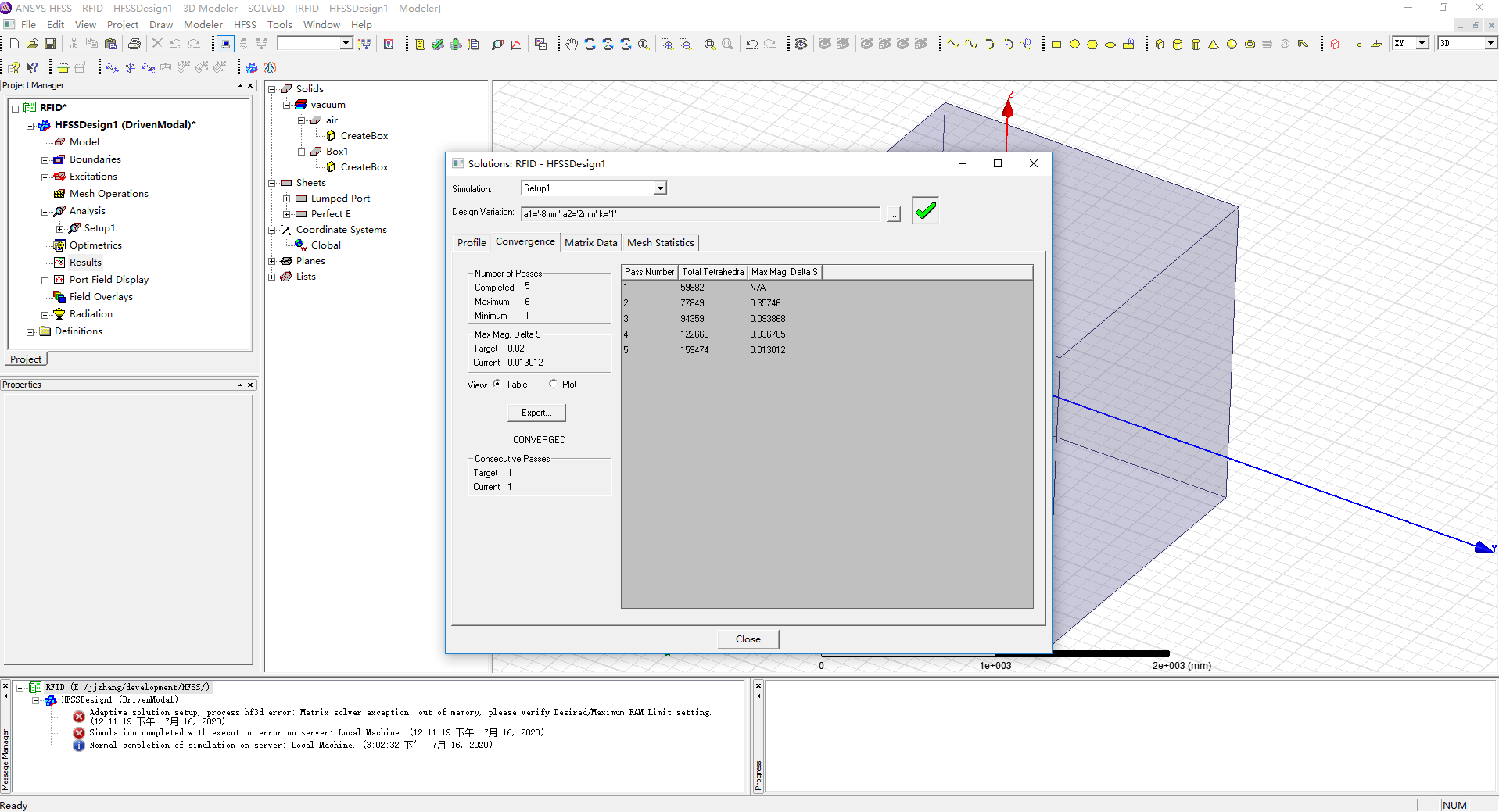Switch to the Matrix Data tab

click(590, 243)
